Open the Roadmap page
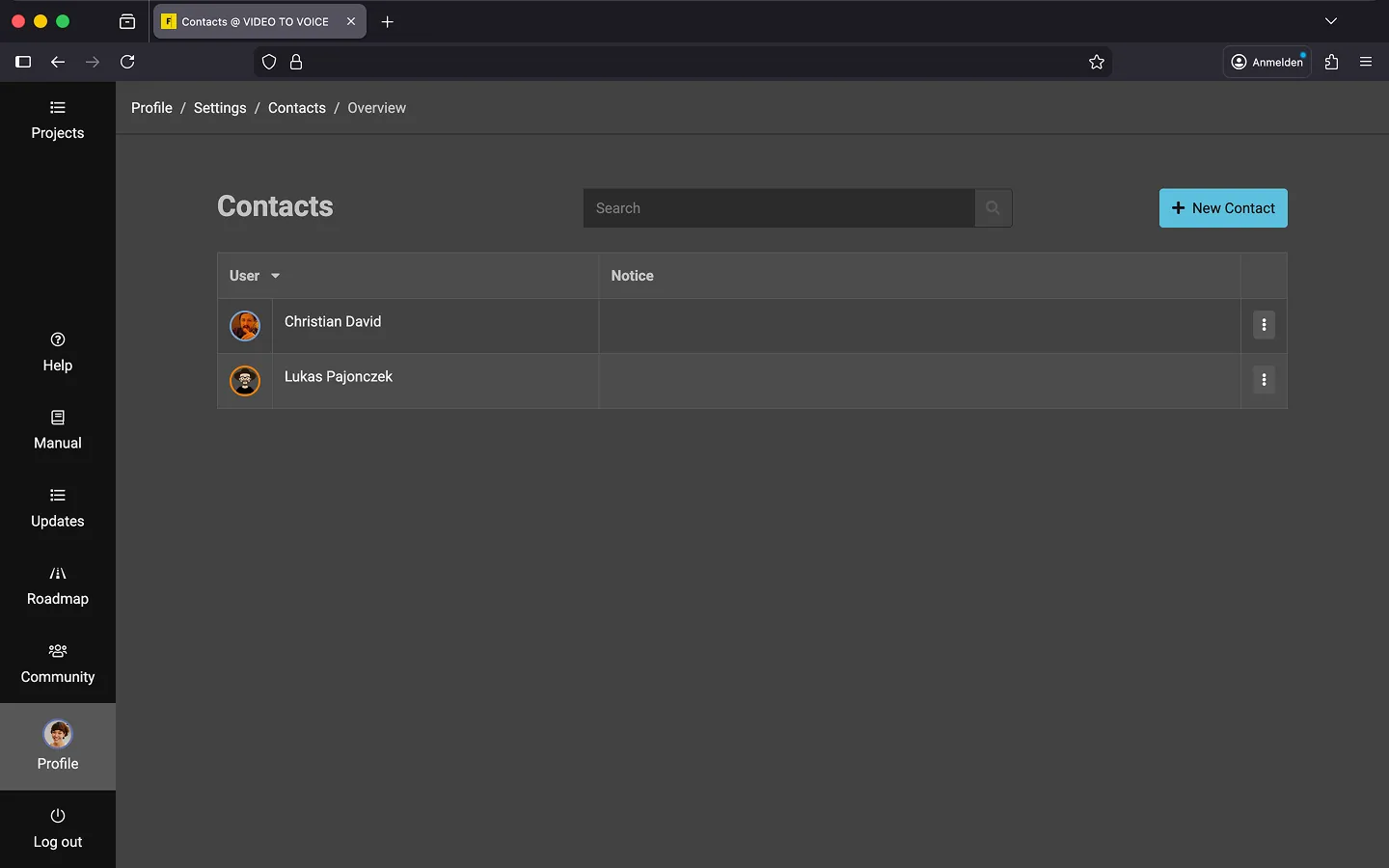This screenshot has height=868, width=1389. click(57, 586)
